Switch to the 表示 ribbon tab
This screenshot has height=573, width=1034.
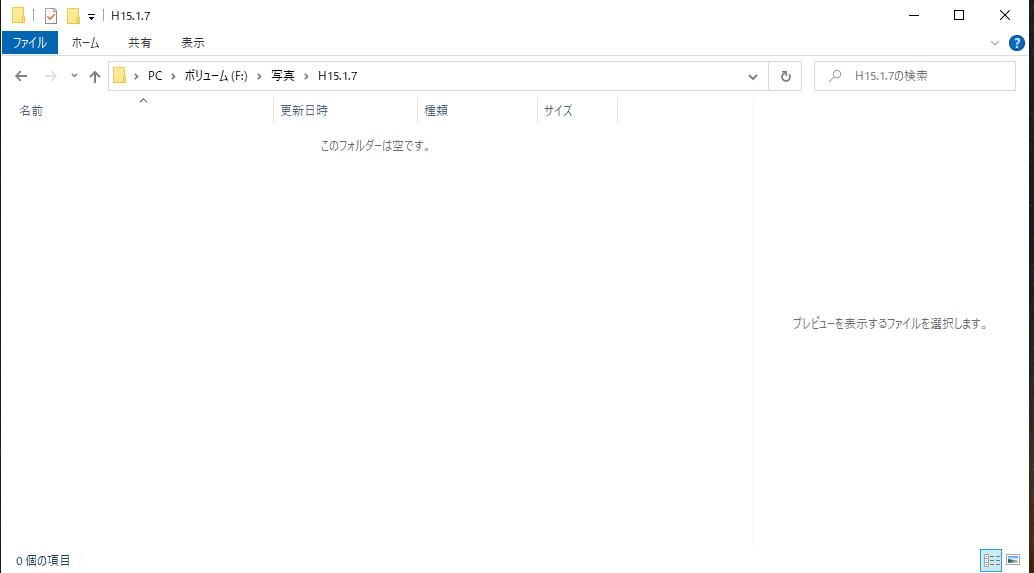point(193,43)
